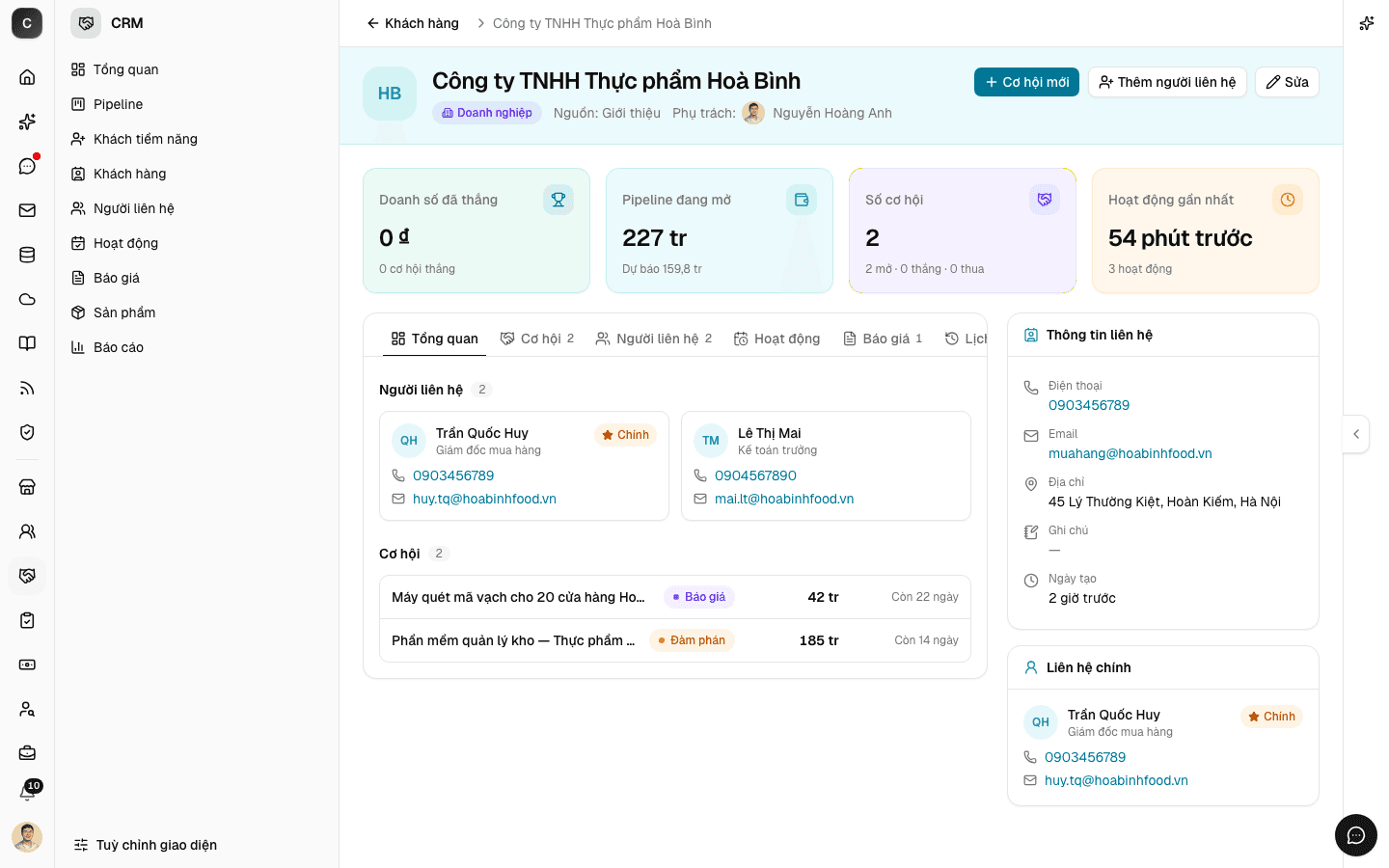The width and height of the screenshot is (1389, 868).
Task: Open the Phần mềm quản lý kho opportunity row
Action: (675, 640)
